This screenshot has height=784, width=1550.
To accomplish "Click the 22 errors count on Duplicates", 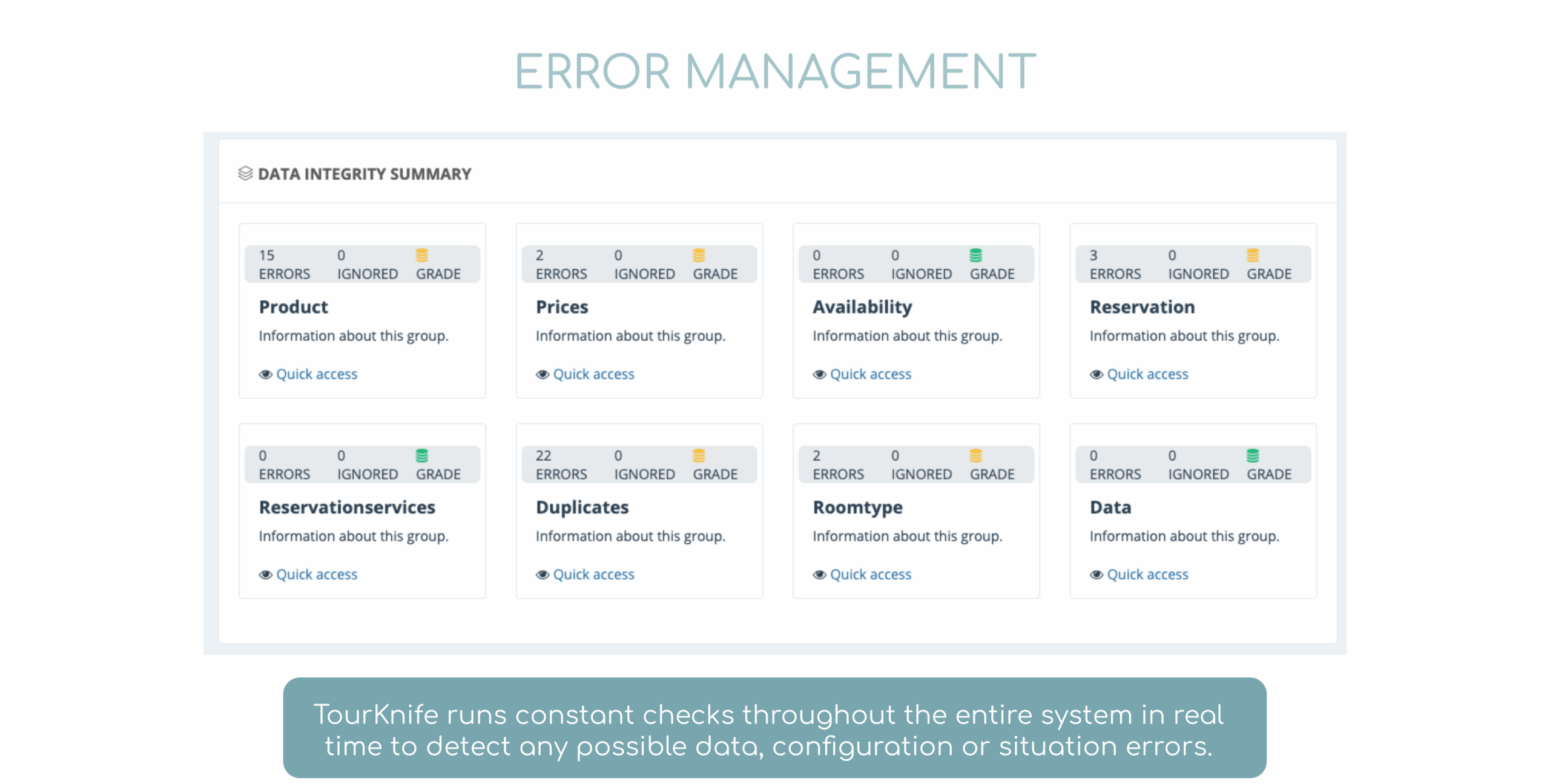I will click(x=543, y=455).
